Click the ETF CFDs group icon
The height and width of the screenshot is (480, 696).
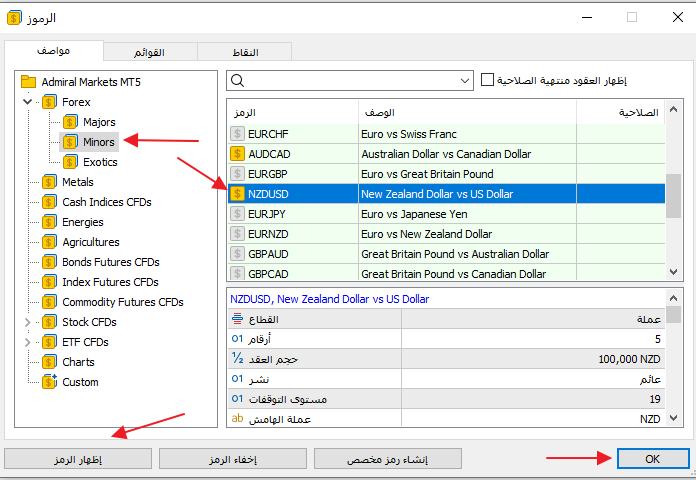[x=49, y=342]
